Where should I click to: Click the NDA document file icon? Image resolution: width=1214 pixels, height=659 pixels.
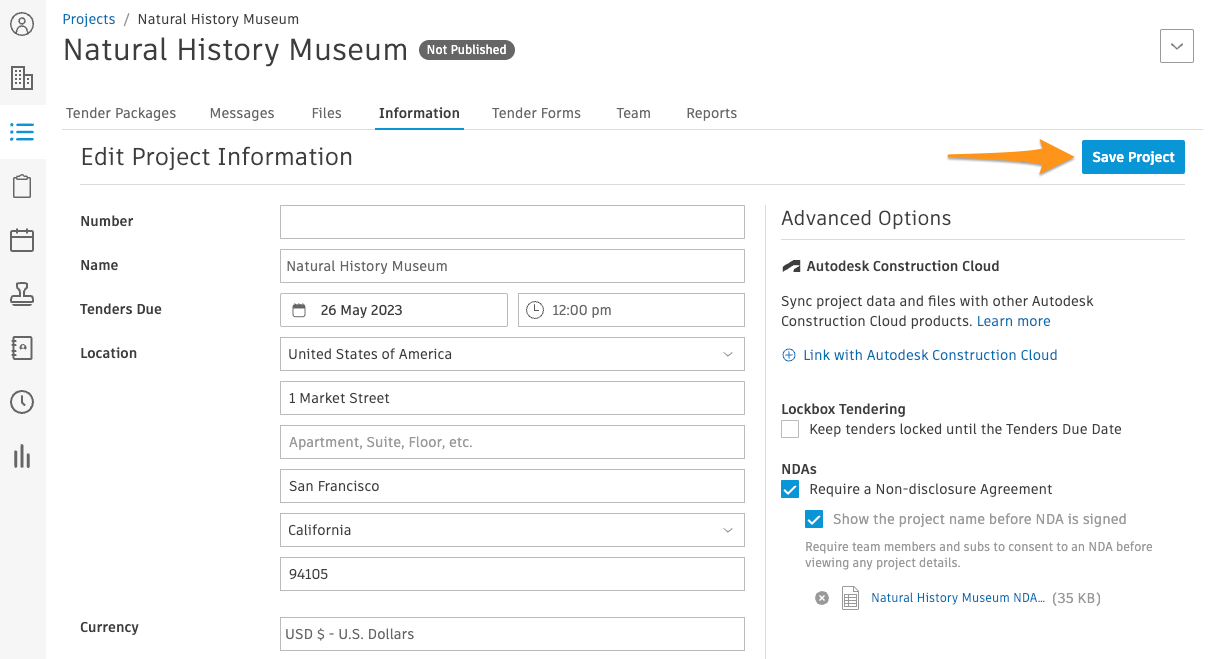850,598
